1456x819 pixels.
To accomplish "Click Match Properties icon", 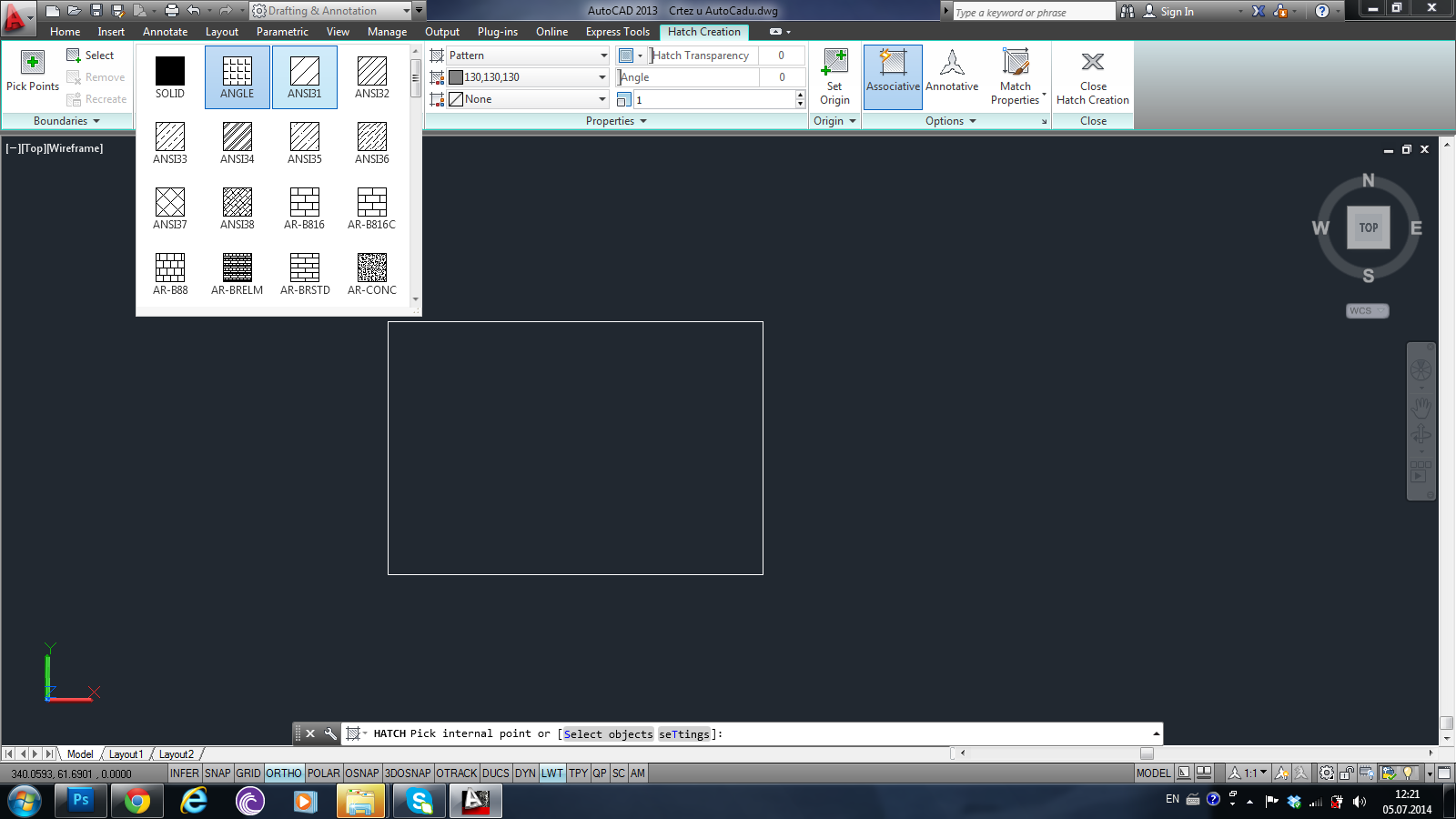I will pos(1015,64).
